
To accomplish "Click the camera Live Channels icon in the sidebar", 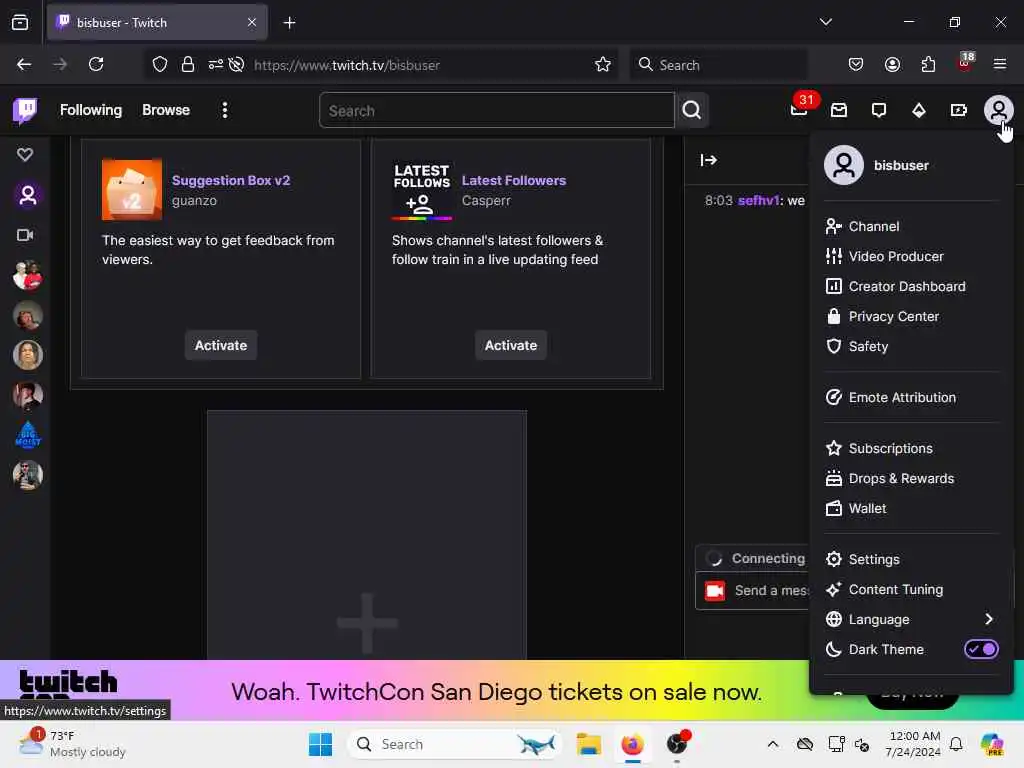I will (x=25, y=235).
